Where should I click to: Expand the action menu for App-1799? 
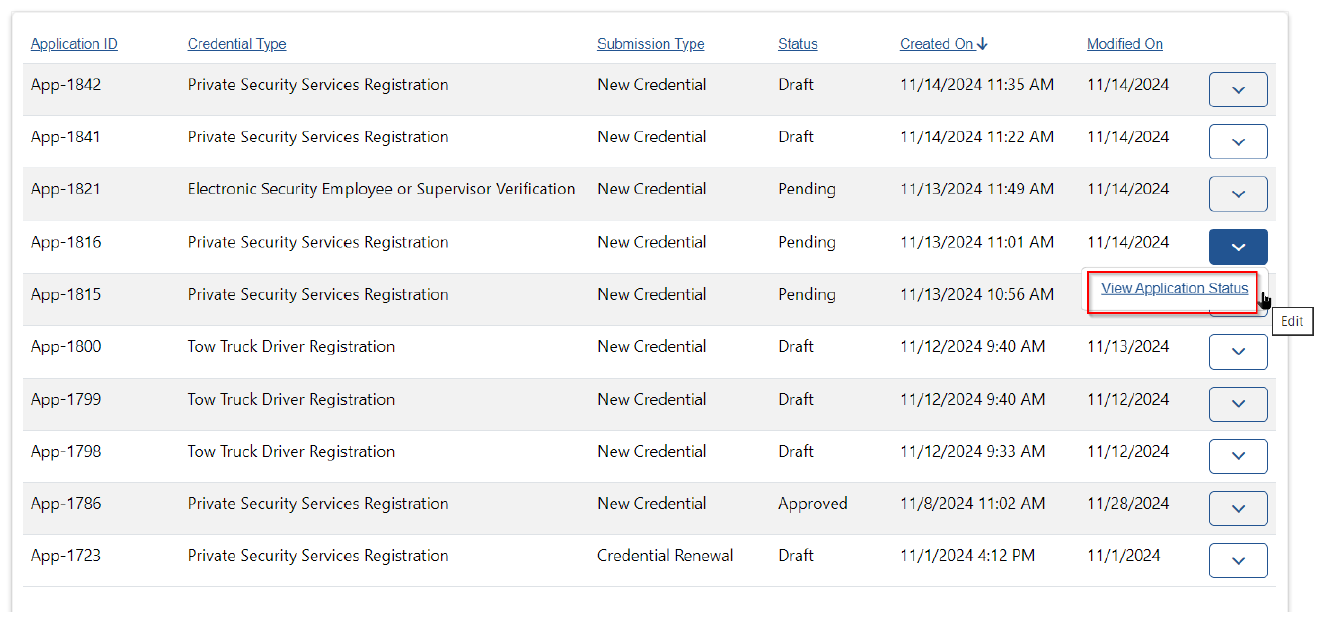[x=1237, y=404]
